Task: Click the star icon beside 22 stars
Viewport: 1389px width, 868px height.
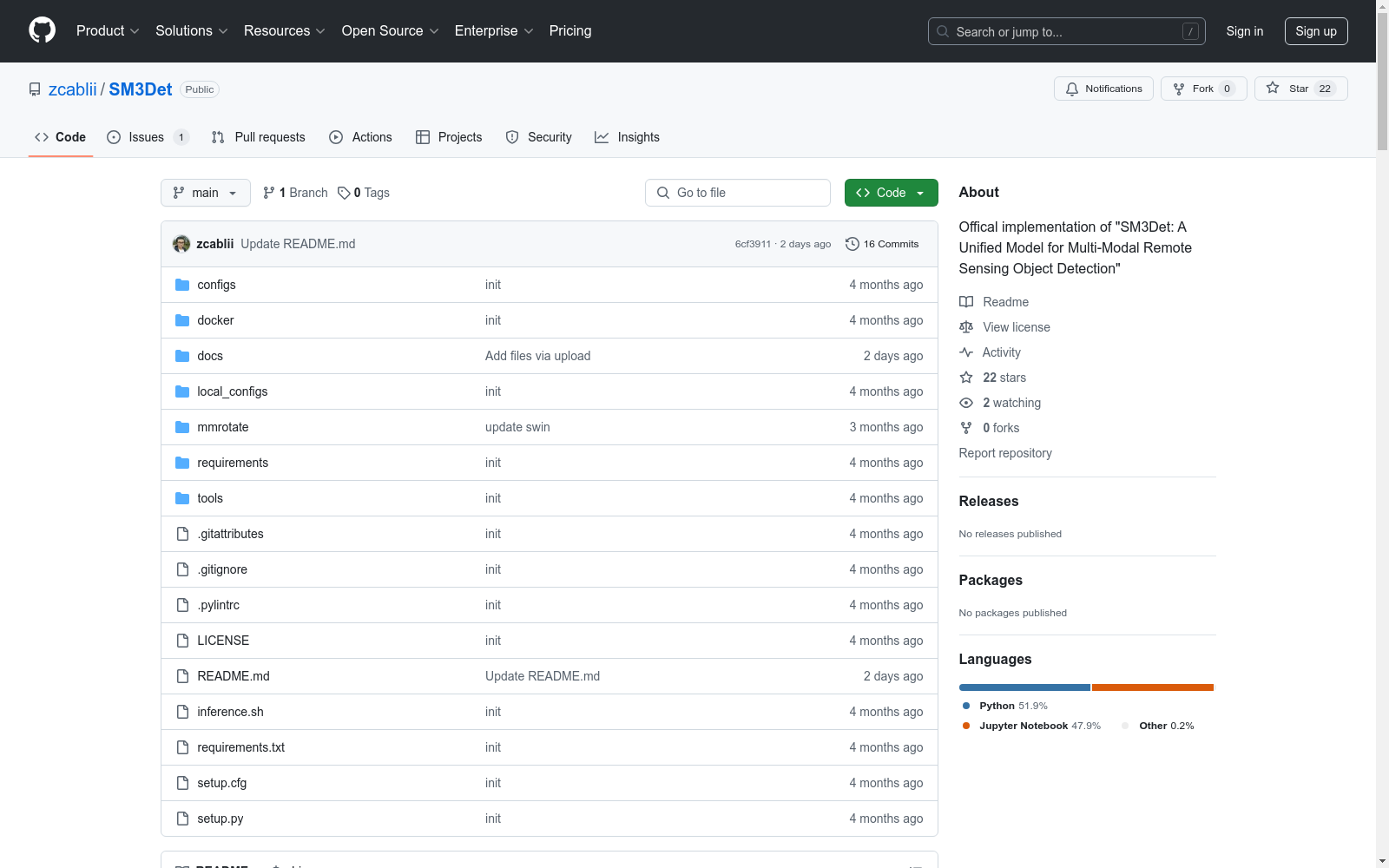Action: (x=966, y=378)
